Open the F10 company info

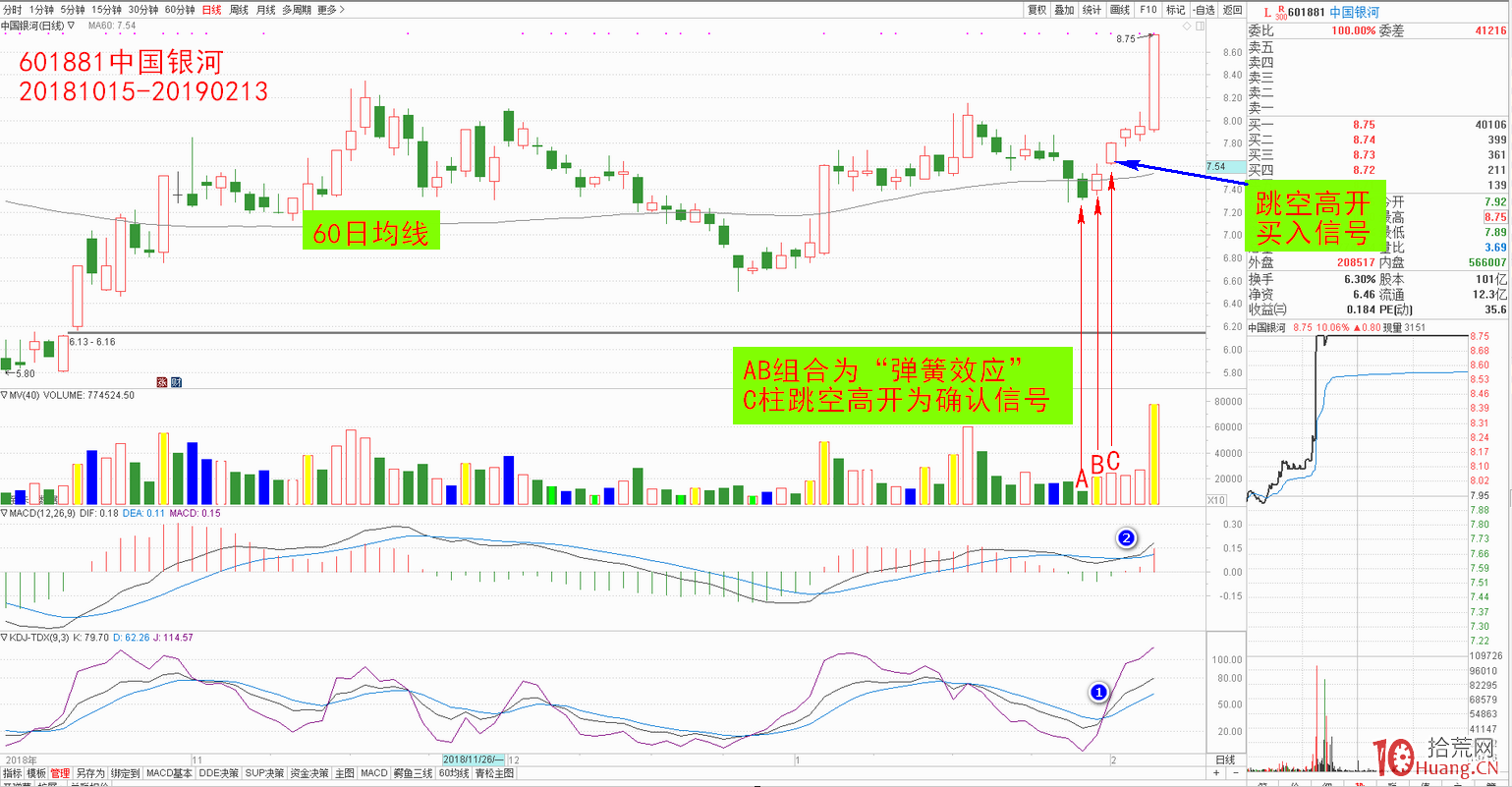tap(1148, 10)
